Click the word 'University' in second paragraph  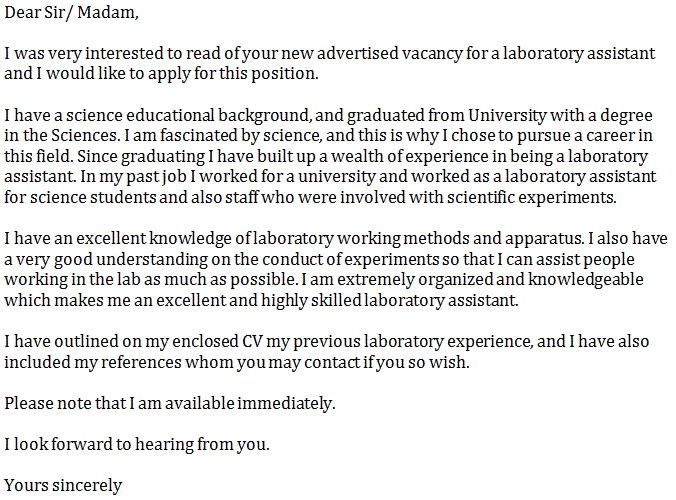[x=507, y=116]
